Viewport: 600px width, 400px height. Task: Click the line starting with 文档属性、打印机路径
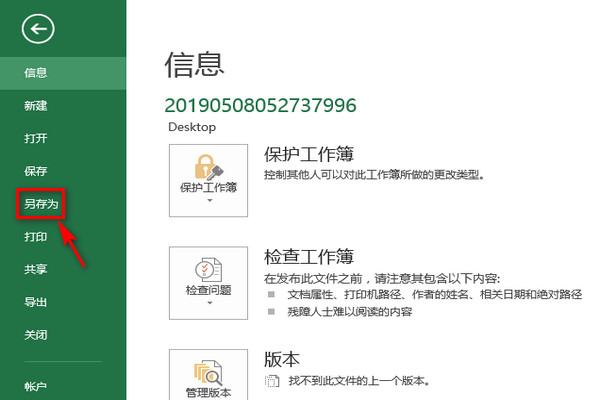pyautogui.click(x=435, y=294)
